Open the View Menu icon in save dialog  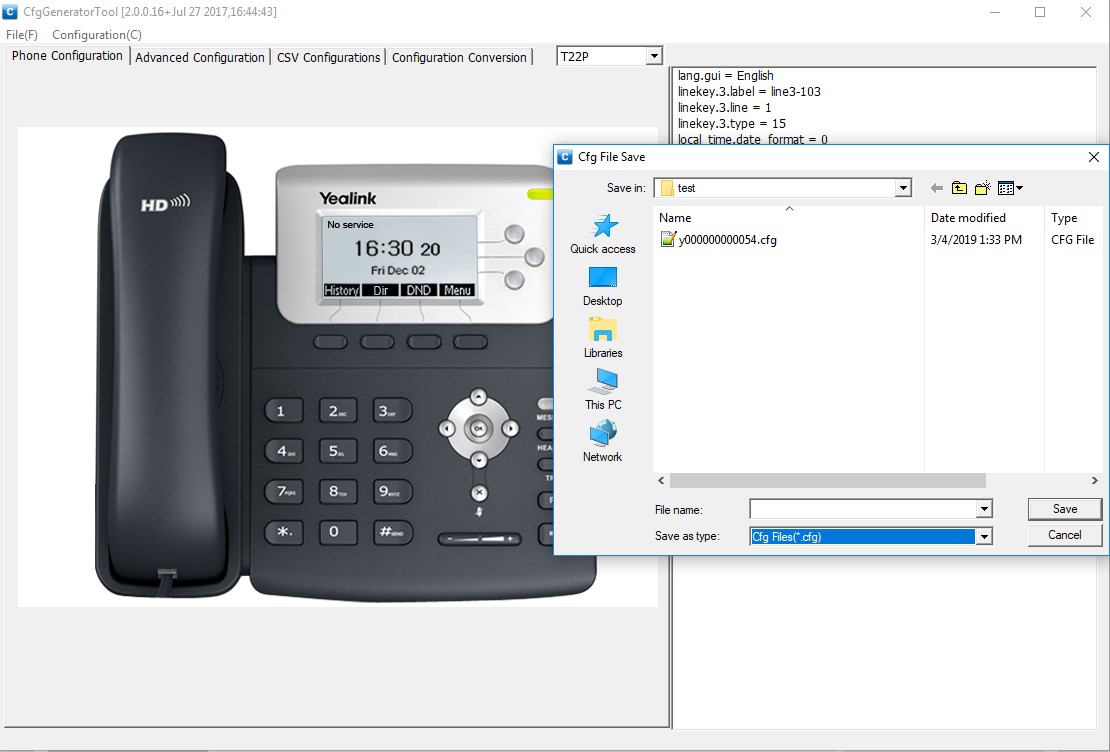pyautogui.click(x=1010, y=188)
